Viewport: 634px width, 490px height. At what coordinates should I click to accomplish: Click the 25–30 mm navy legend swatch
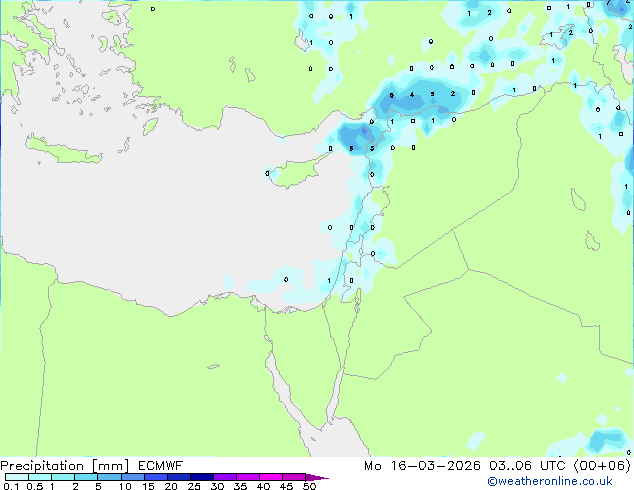tap(202, 477)
